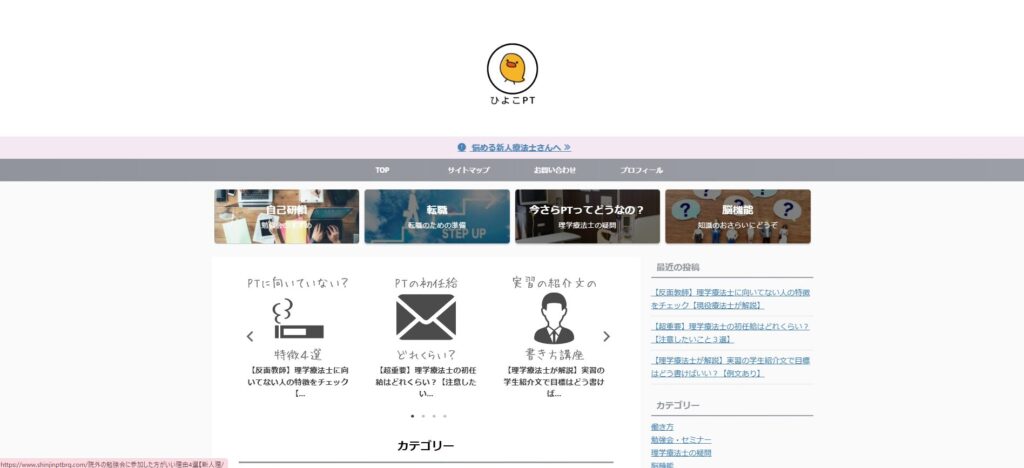The height and width of the screenshot is (468, 1024).
Task: Open プロフィール in the navigation bar
Action: pos(641,170)
